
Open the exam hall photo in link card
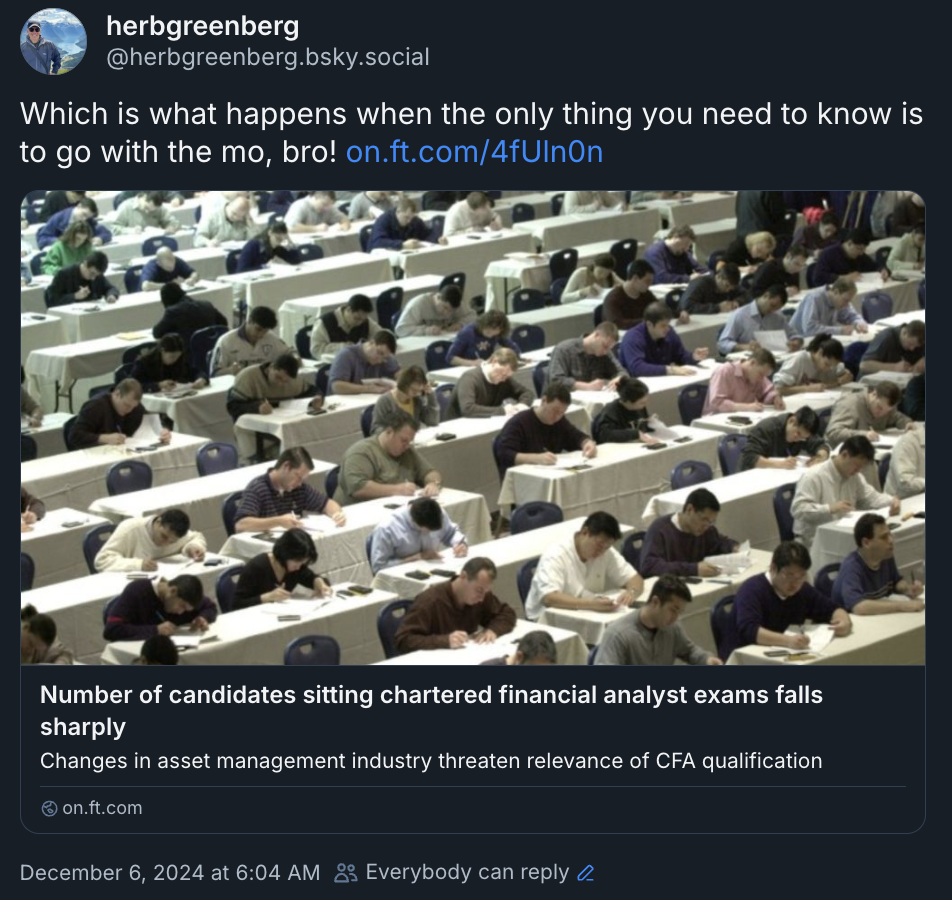tap(473, 428)
